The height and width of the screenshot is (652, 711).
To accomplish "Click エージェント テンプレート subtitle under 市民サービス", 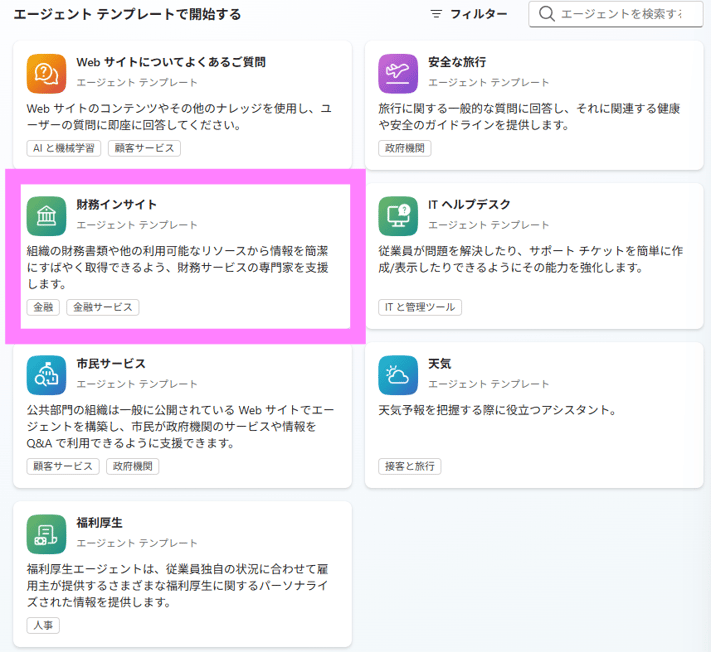I will (137, 384).
